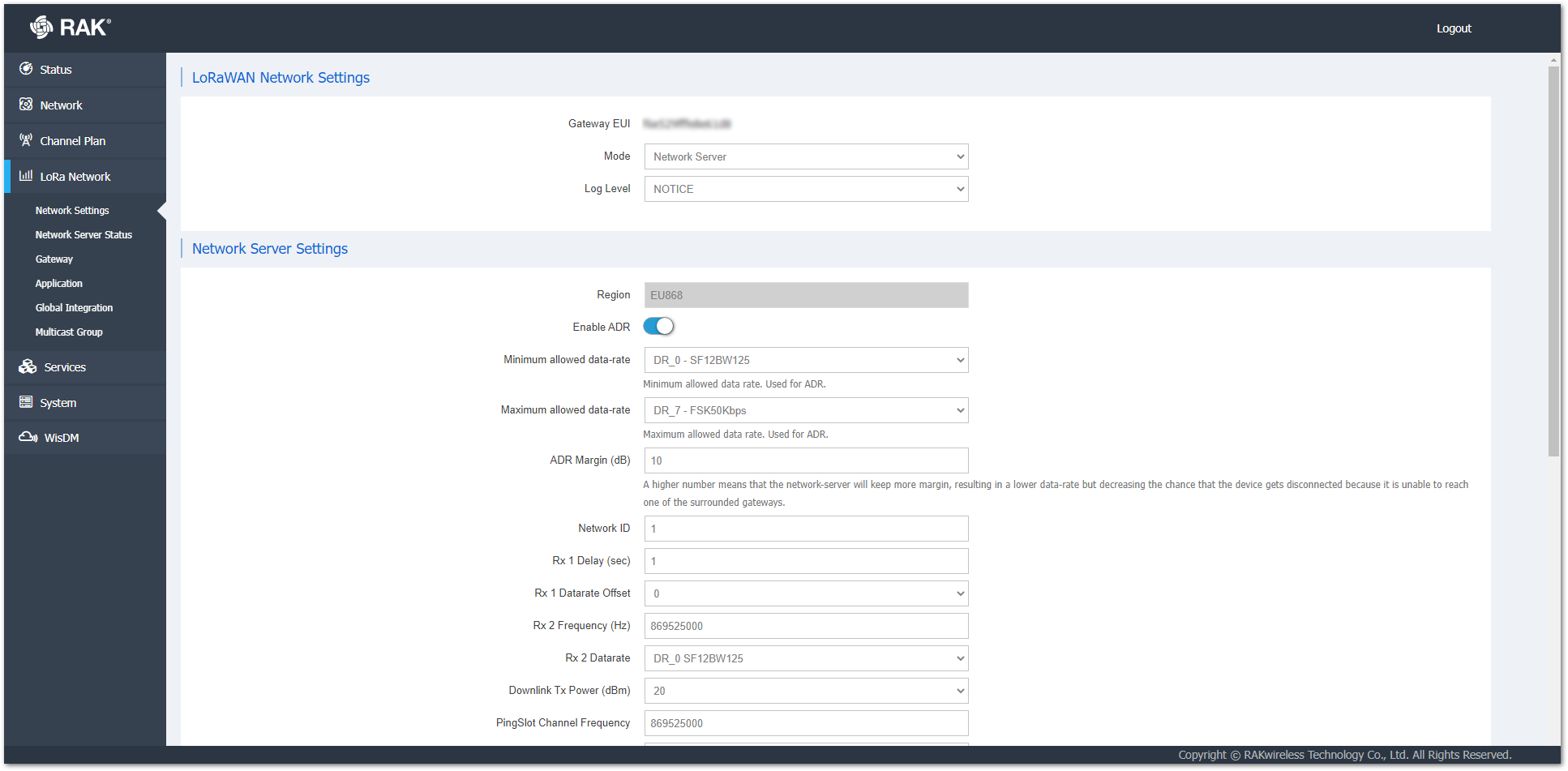The image size is (1568, 771).
Task: Click inside the ADR Margin field
Action: [805, 460]
